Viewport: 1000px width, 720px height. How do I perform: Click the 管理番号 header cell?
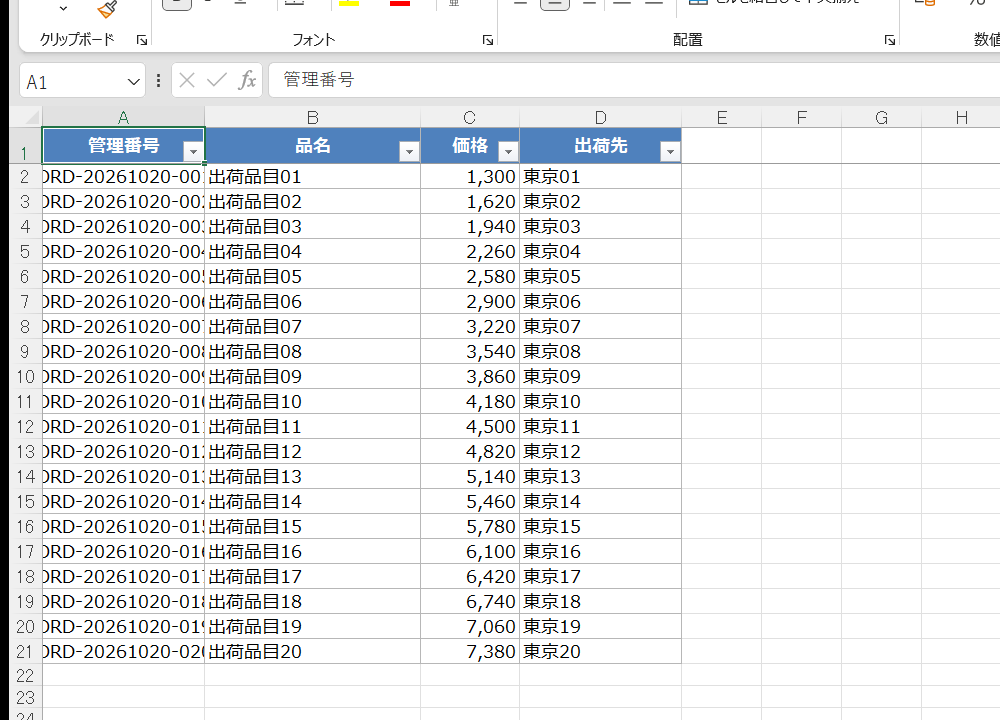pyautogui.click(x=123, y=145)
